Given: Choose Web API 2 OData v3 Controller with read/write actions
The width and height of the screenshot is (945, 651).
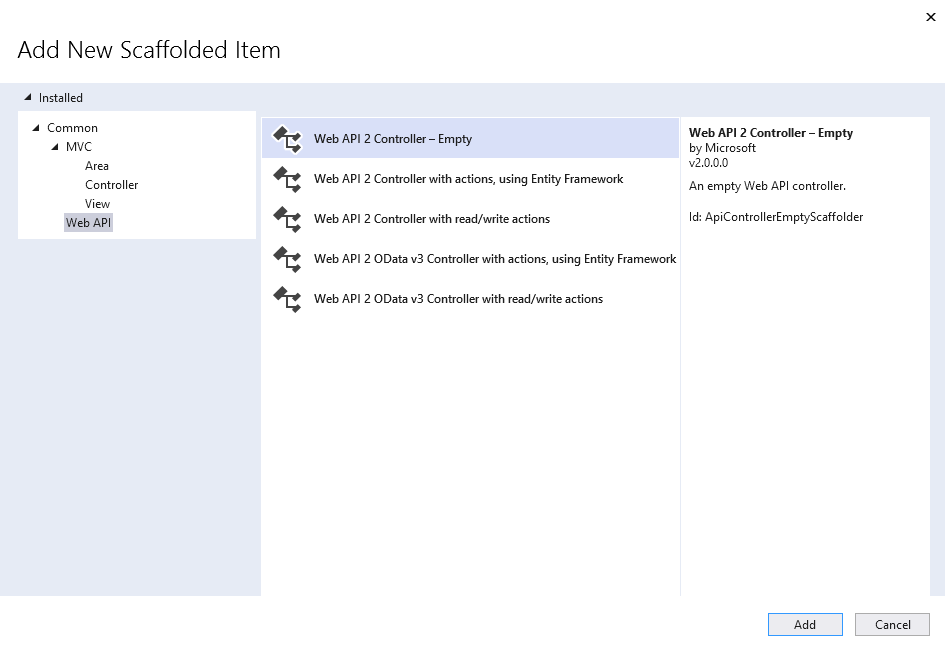Looking at the screenshot, I should coord(458,299).
